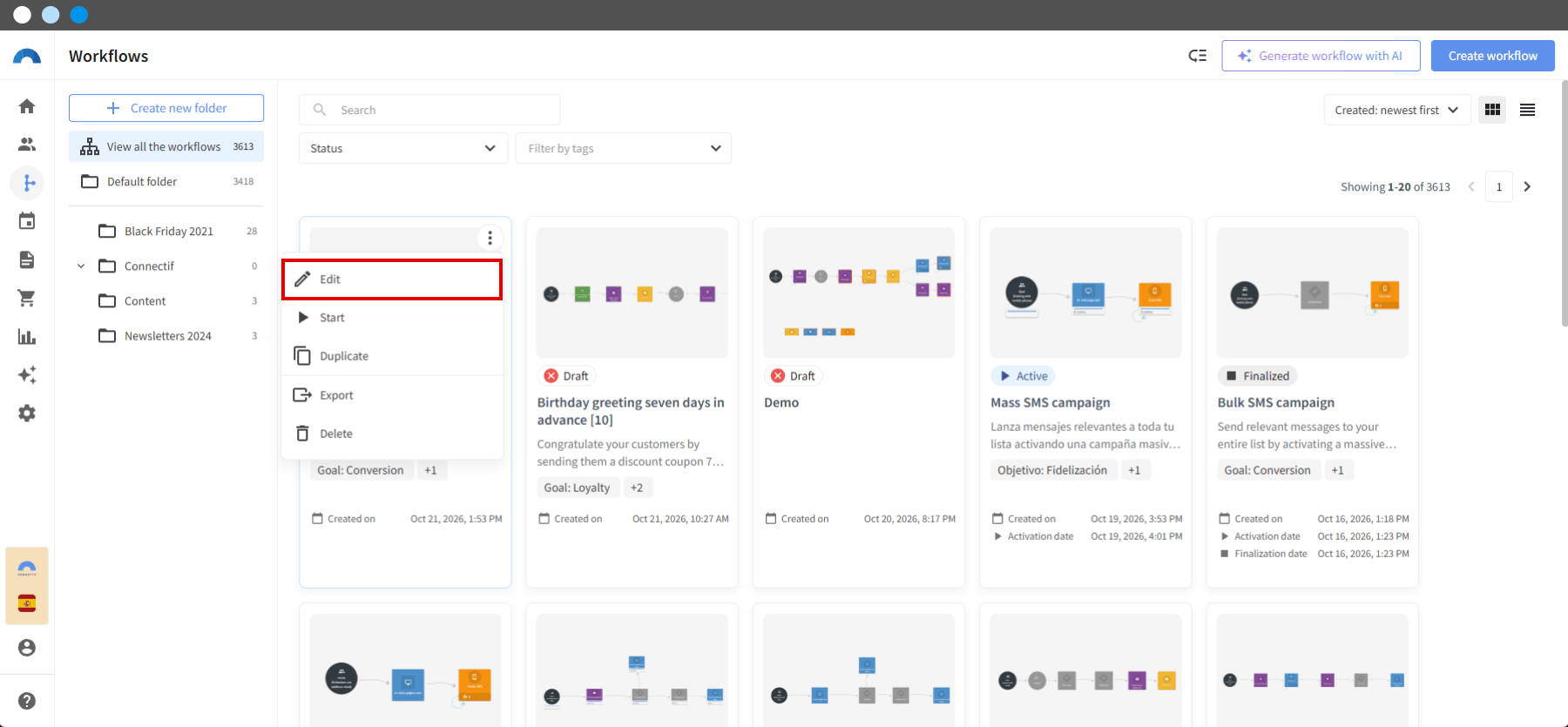Click Generate workflow with AI
Image resolution: width=1568 pixels, height=727 pixels.
(x=1321, y=56)
